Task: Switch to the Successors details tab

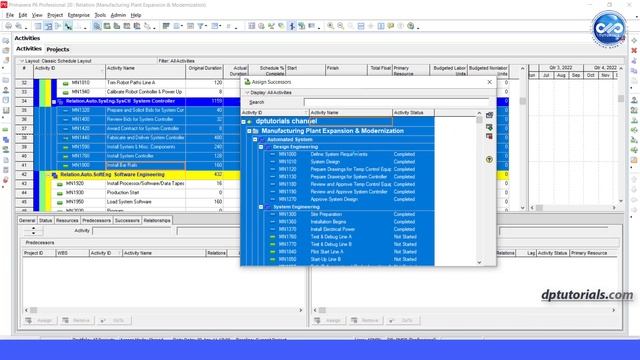Action: click(x=127, y=220)
